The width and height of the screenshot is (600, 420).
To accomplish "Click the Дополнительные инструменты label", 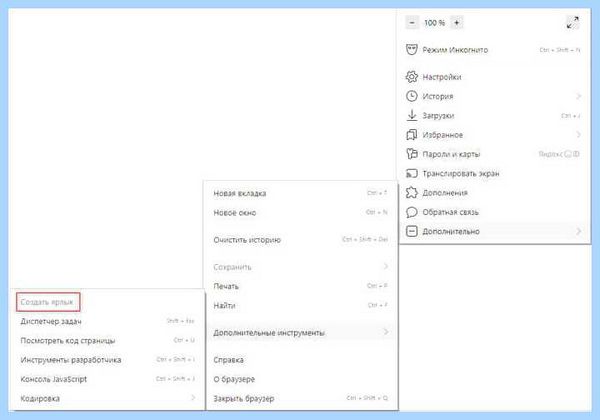I will coord(269,333).
